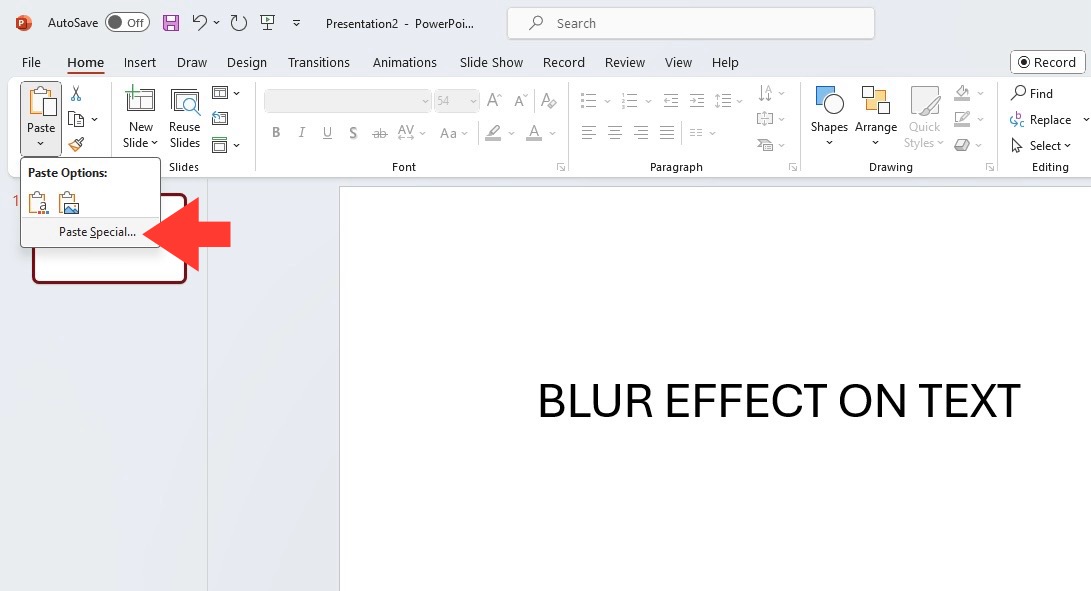This screenshot has height=591, width=1091.
Task: Open Line Spacing options
Action: pyautogui.click(x=729, y=101)
